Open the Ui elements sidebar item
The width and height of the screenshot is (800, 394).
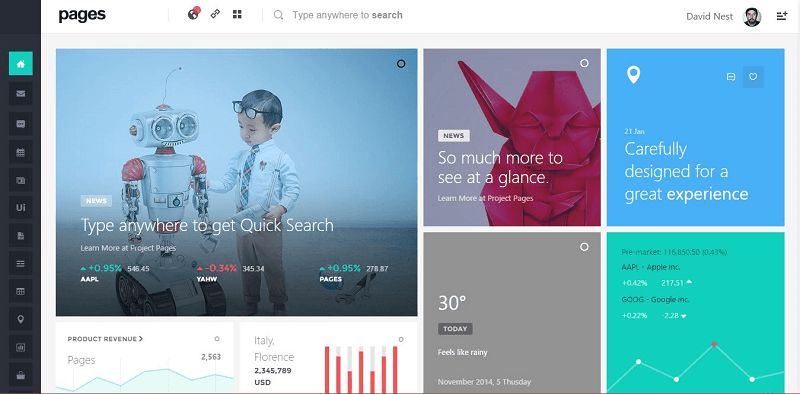click(x=20, y=208)
